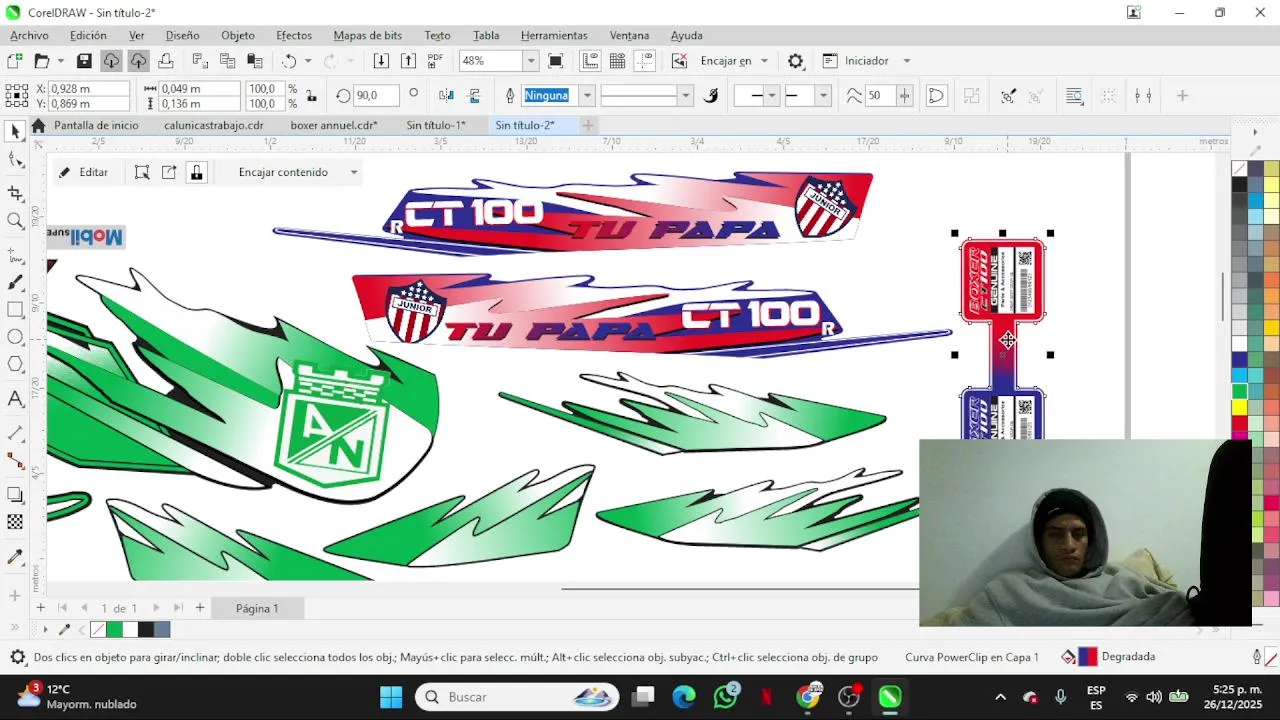
Task: Select the Ellipse tool
Action: pos(15,337)
